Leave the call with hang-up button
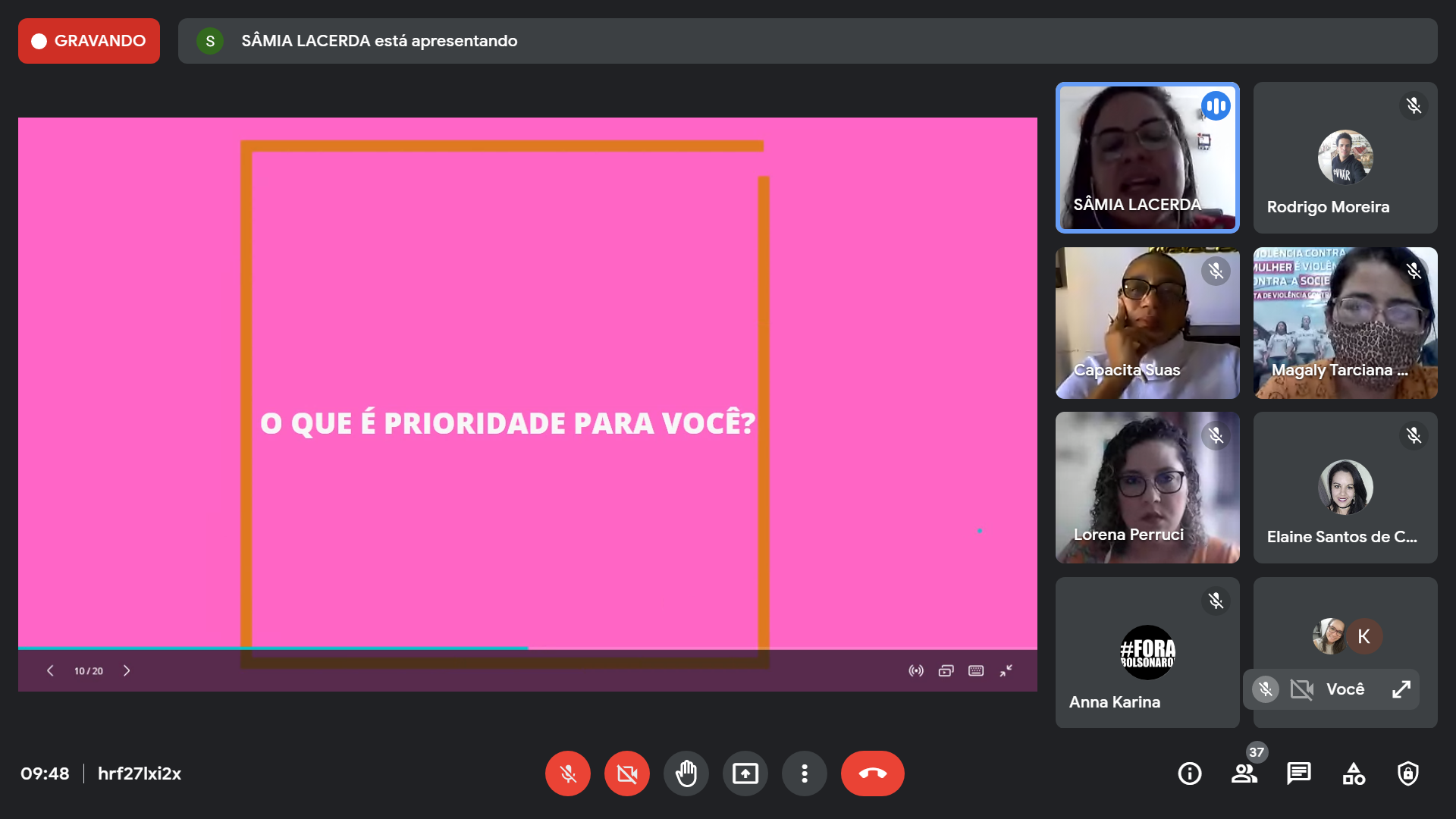This screenshot has width=1456, height=819. coord(872,773)
